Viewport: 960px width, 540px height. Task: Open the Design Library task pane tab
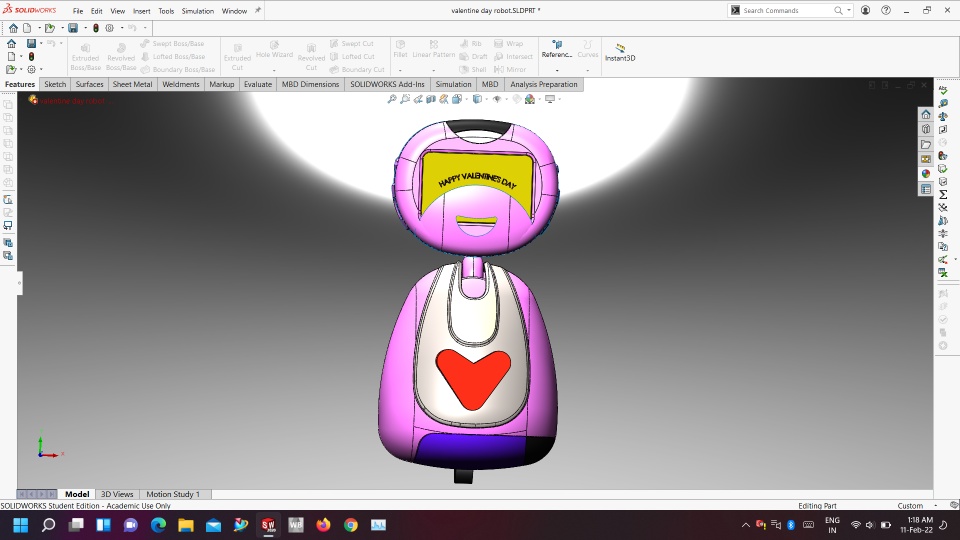pyautogui.click(x=926, y=129)
